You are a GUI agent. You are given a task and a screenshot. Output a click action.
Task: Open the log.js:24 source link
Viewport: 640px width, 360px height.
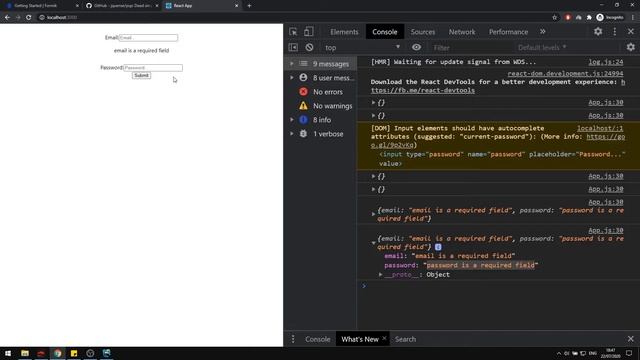click(x=606, y=62)
